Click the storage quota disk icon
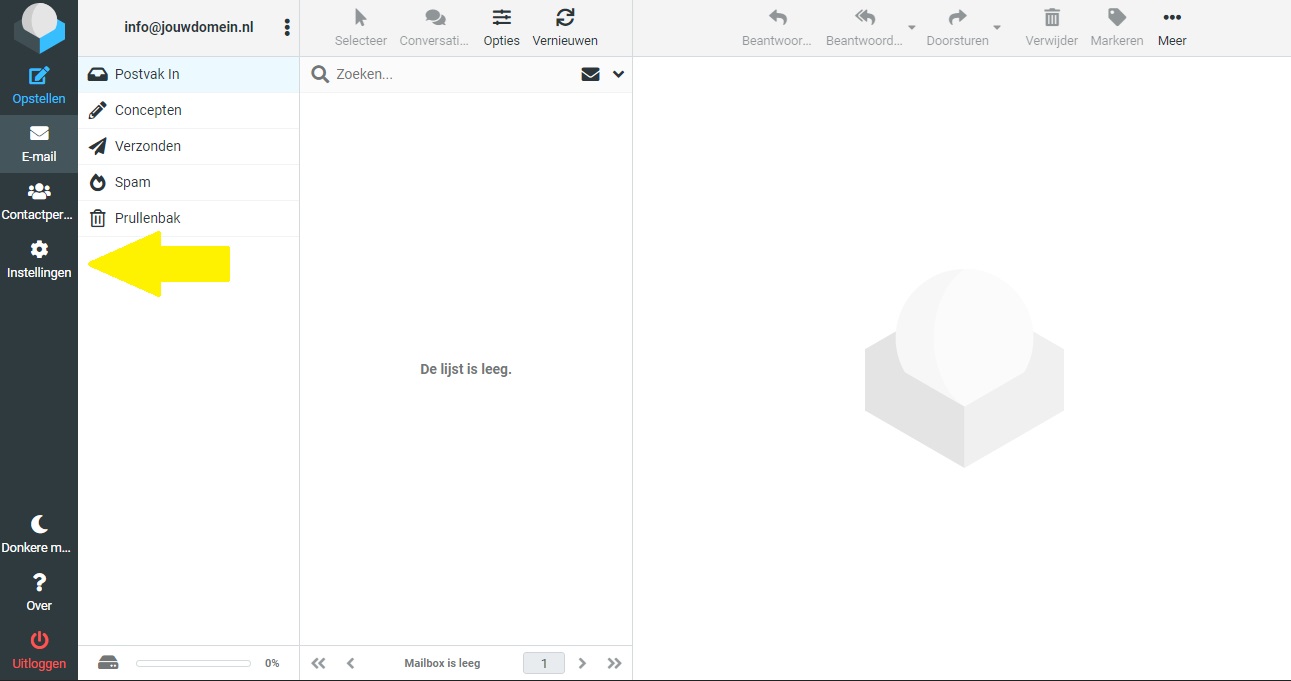Viewport: 1291px width, 681px height. coord(109,663)
